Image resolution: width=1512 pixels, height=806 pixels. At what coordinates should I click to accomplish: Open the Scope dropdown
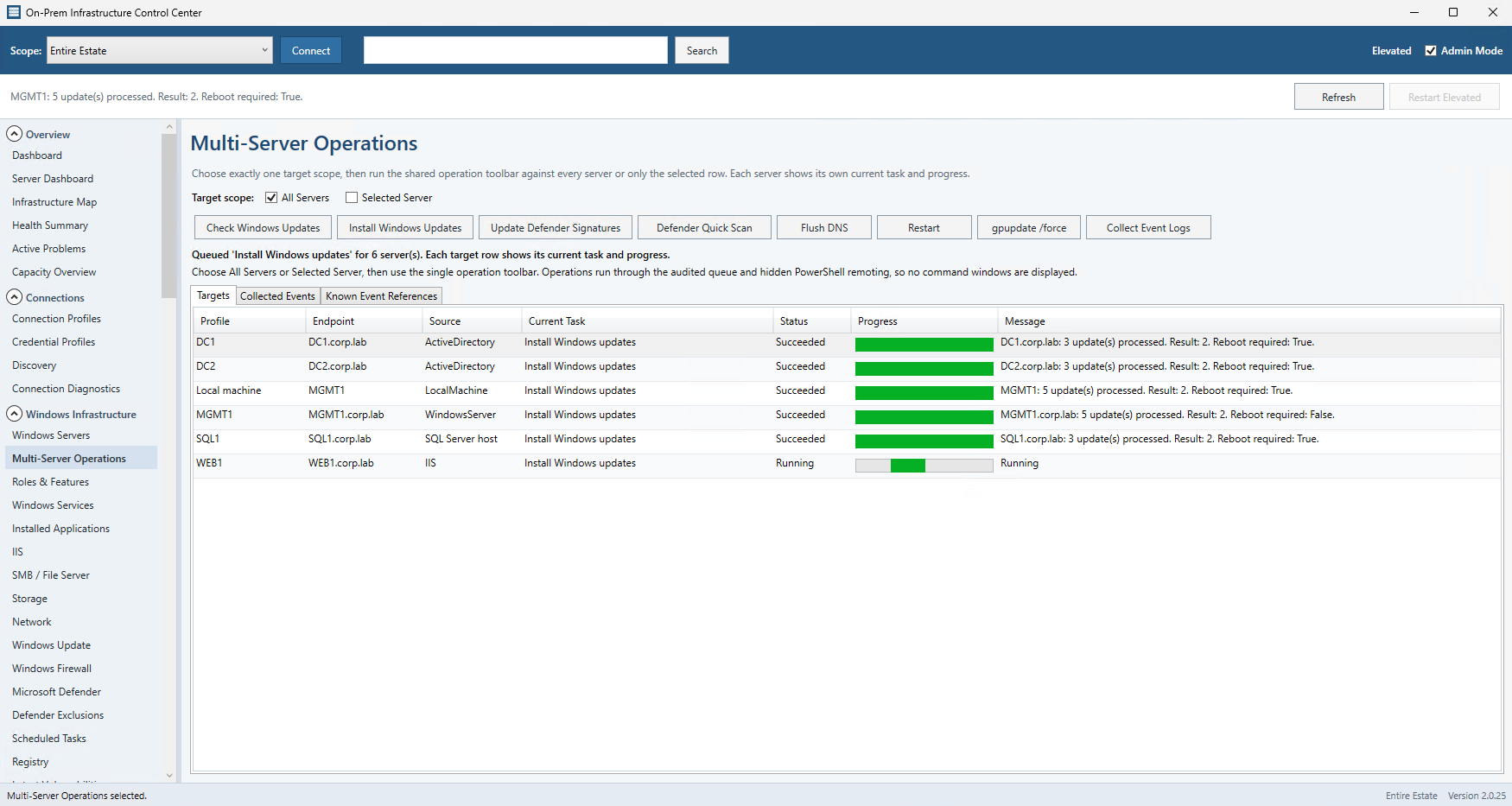click(160, 50)
